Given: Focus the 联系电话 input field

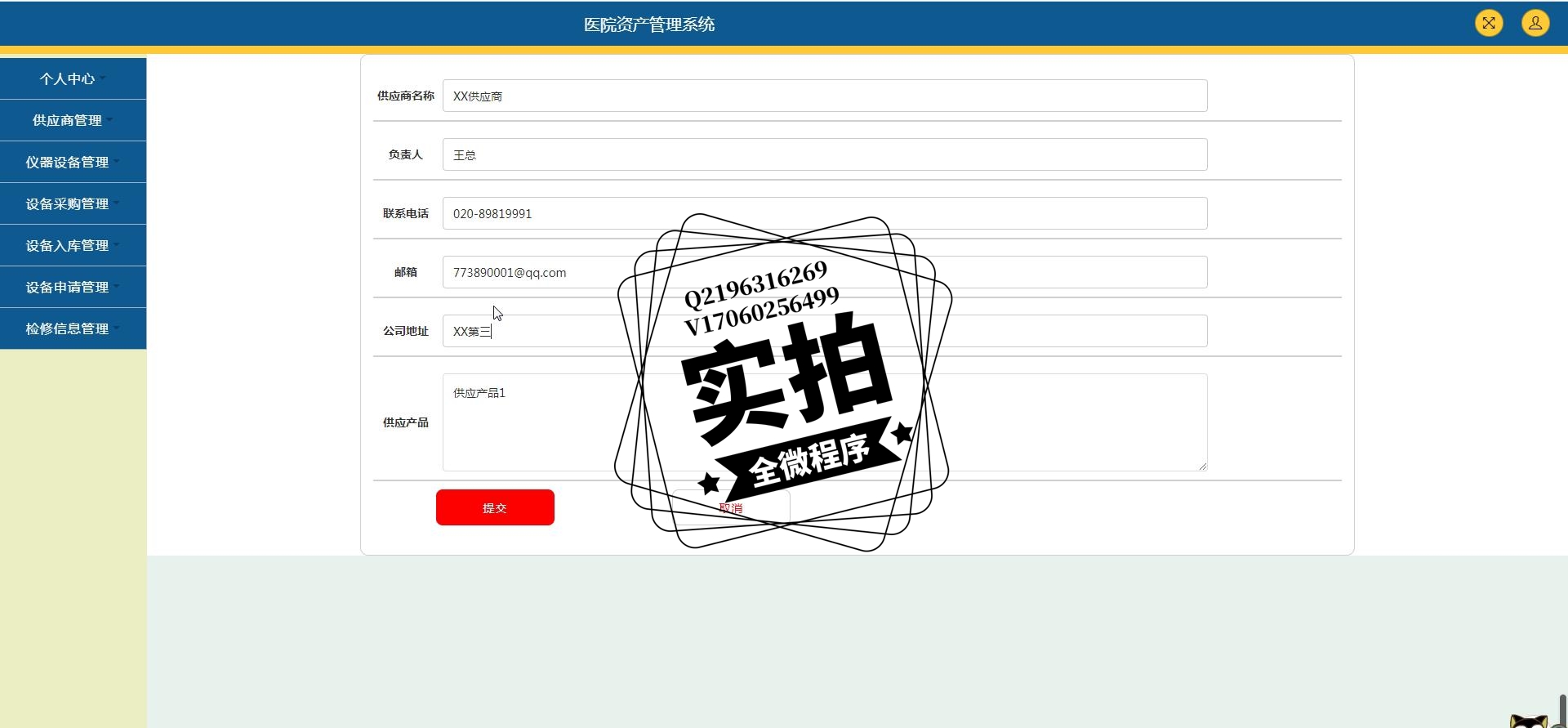Looking at the screenshot, I should point(825,213).
